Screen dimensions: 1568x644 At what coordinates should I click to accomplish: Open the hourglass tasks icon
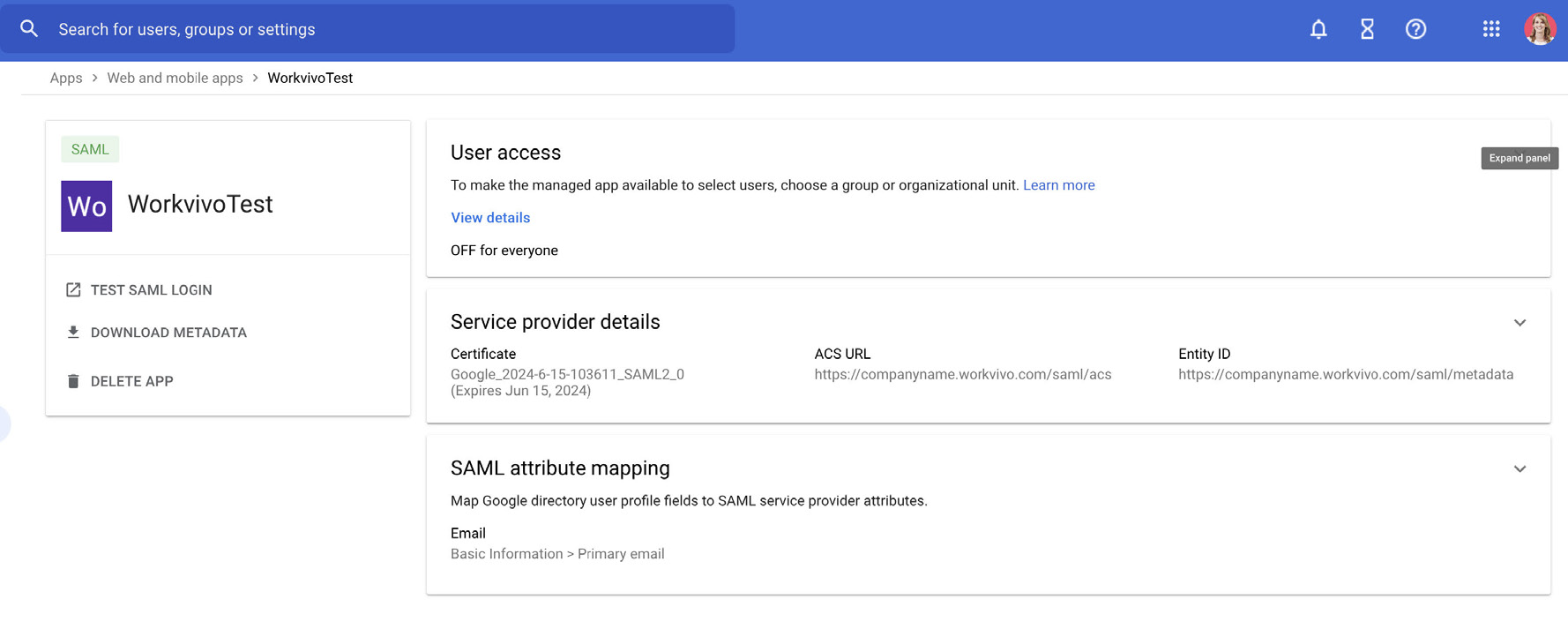coord(1366,29)
